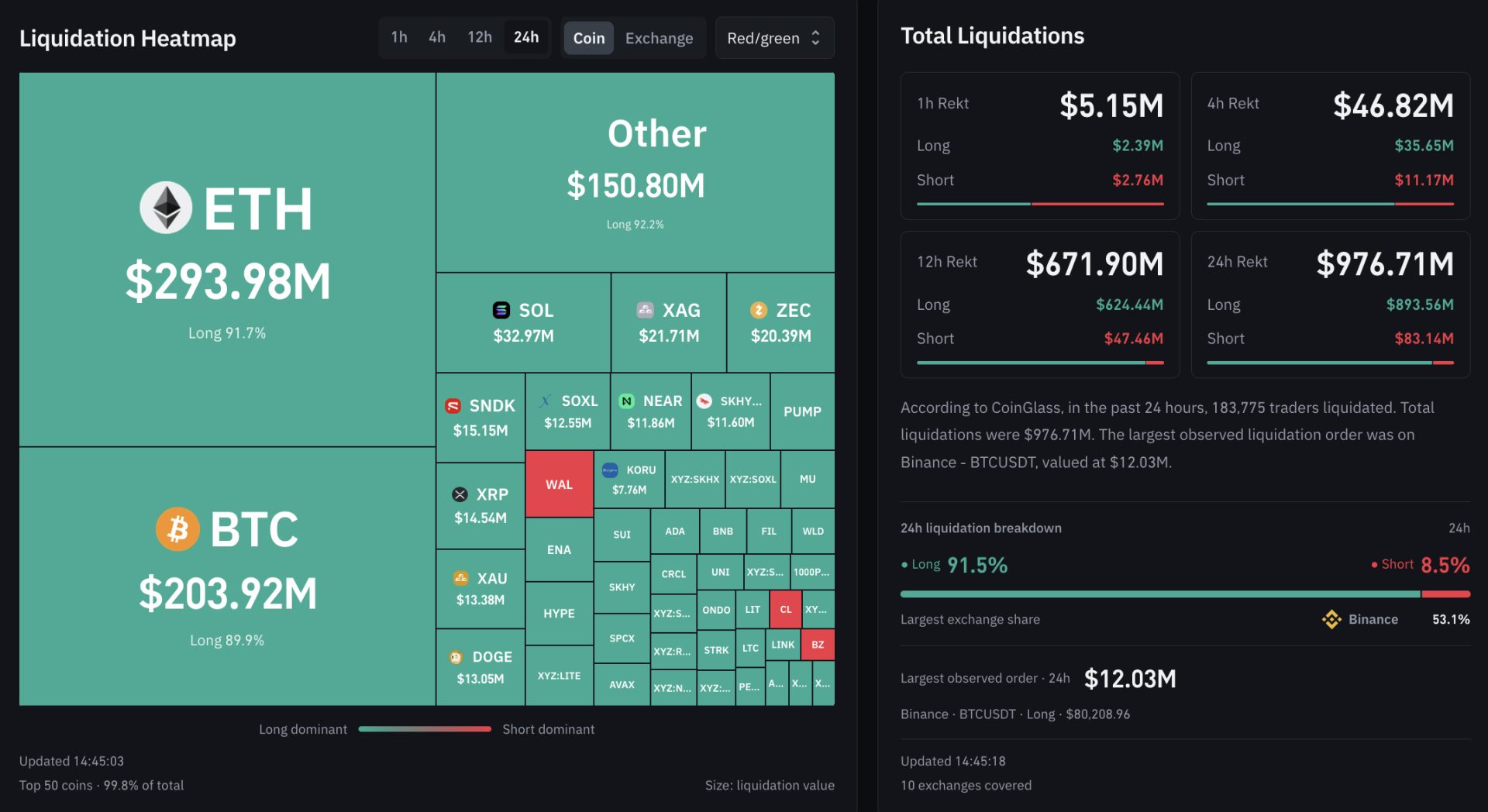Switch heatmap to Exchange view
Viewport: 1488px width, 812px height.
(x=659, y=38)
